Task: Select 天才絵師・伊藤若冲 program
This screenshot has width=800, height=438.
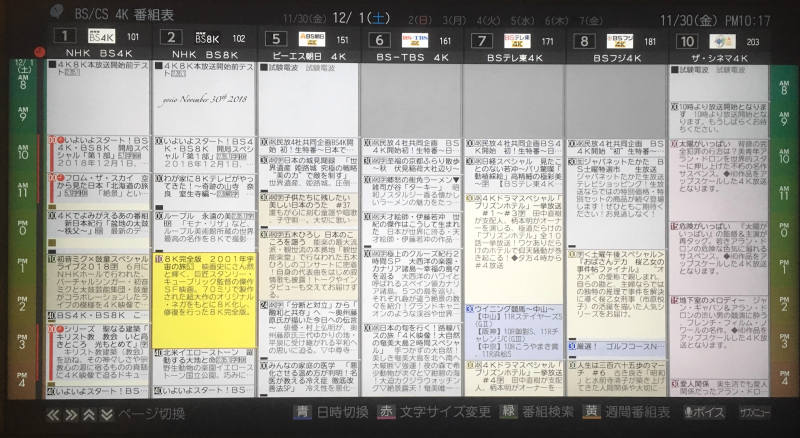Action: (x=412, y=228)
